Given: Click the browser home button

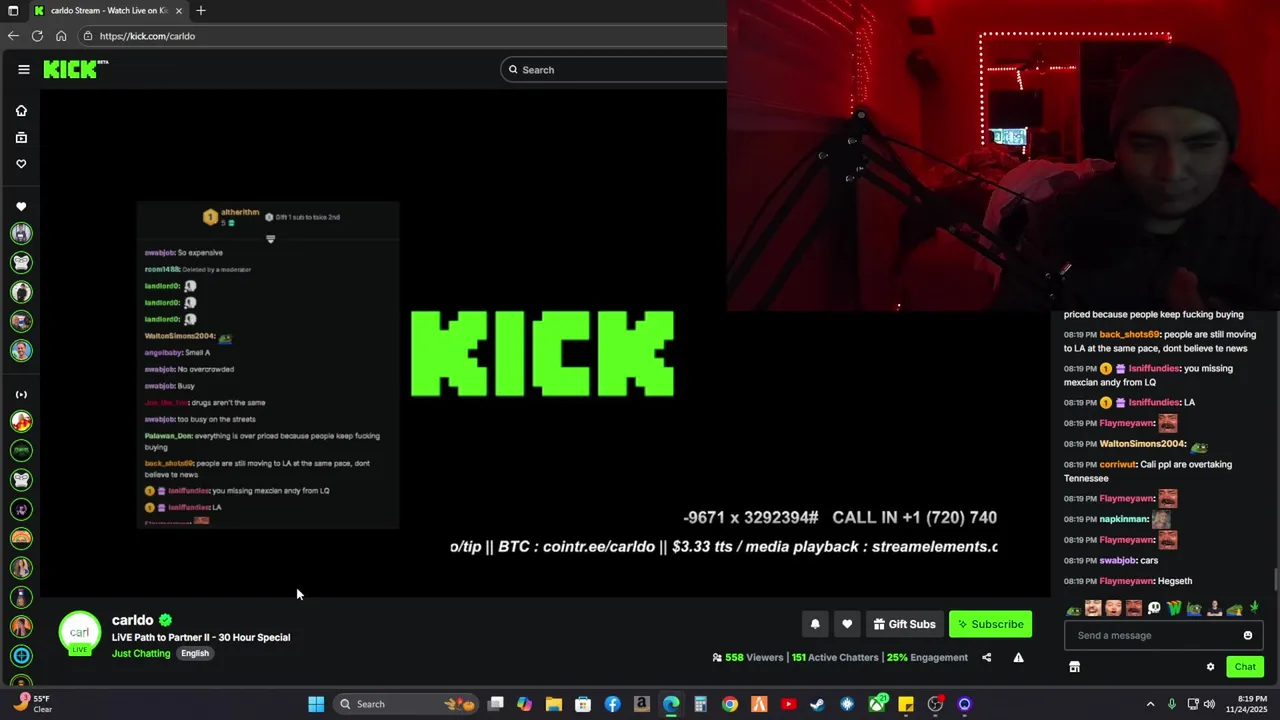Looking at the screenshot, I should pos(61,36).
